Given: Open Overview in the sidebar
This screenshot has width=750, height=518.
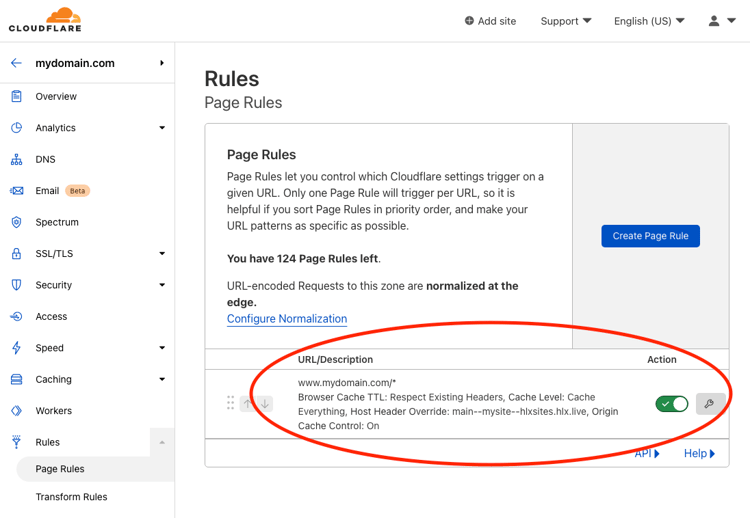Looking at the screenshot, I should pyautogui.click(x=56, y=97).
